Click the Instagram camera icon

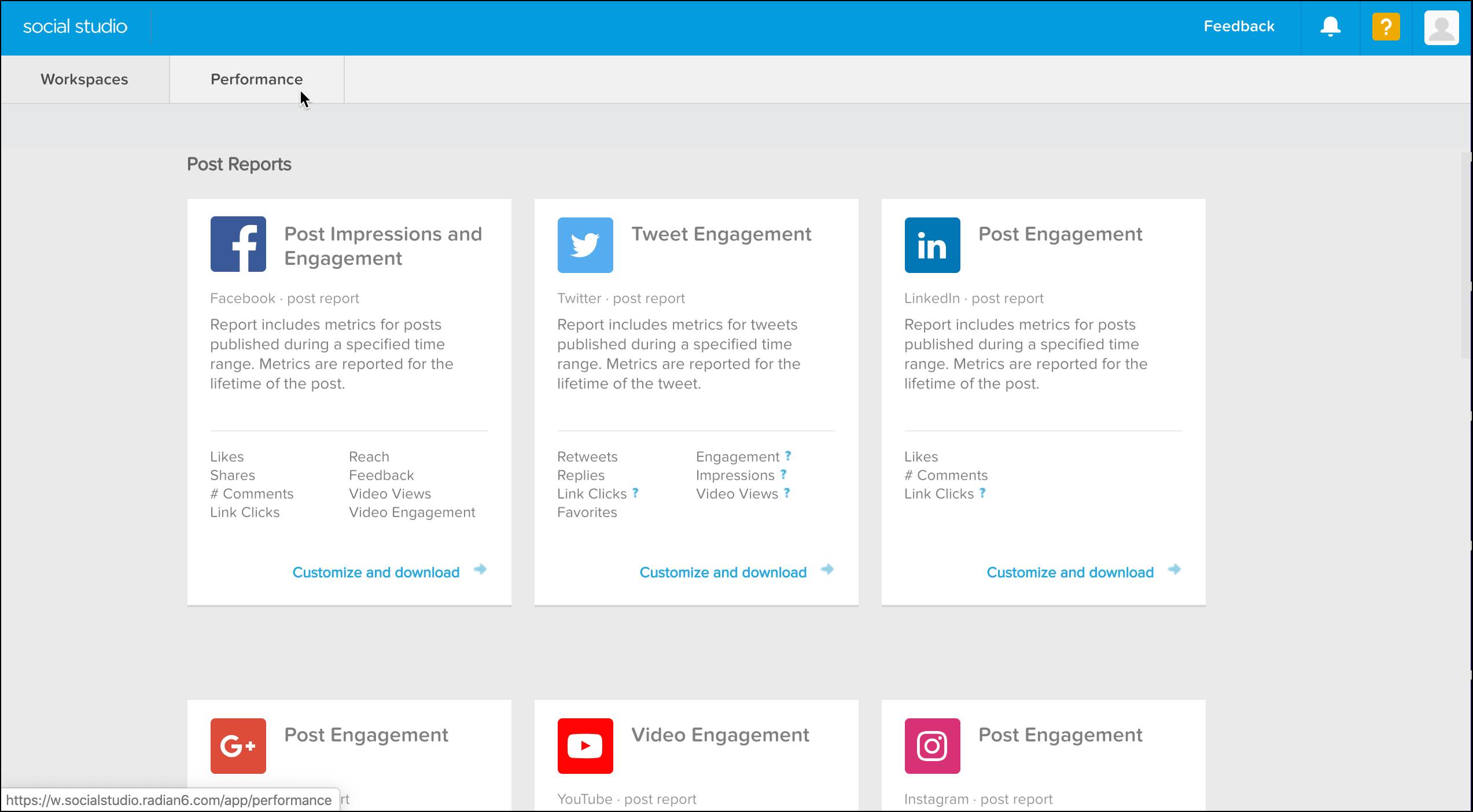[932, 745]
